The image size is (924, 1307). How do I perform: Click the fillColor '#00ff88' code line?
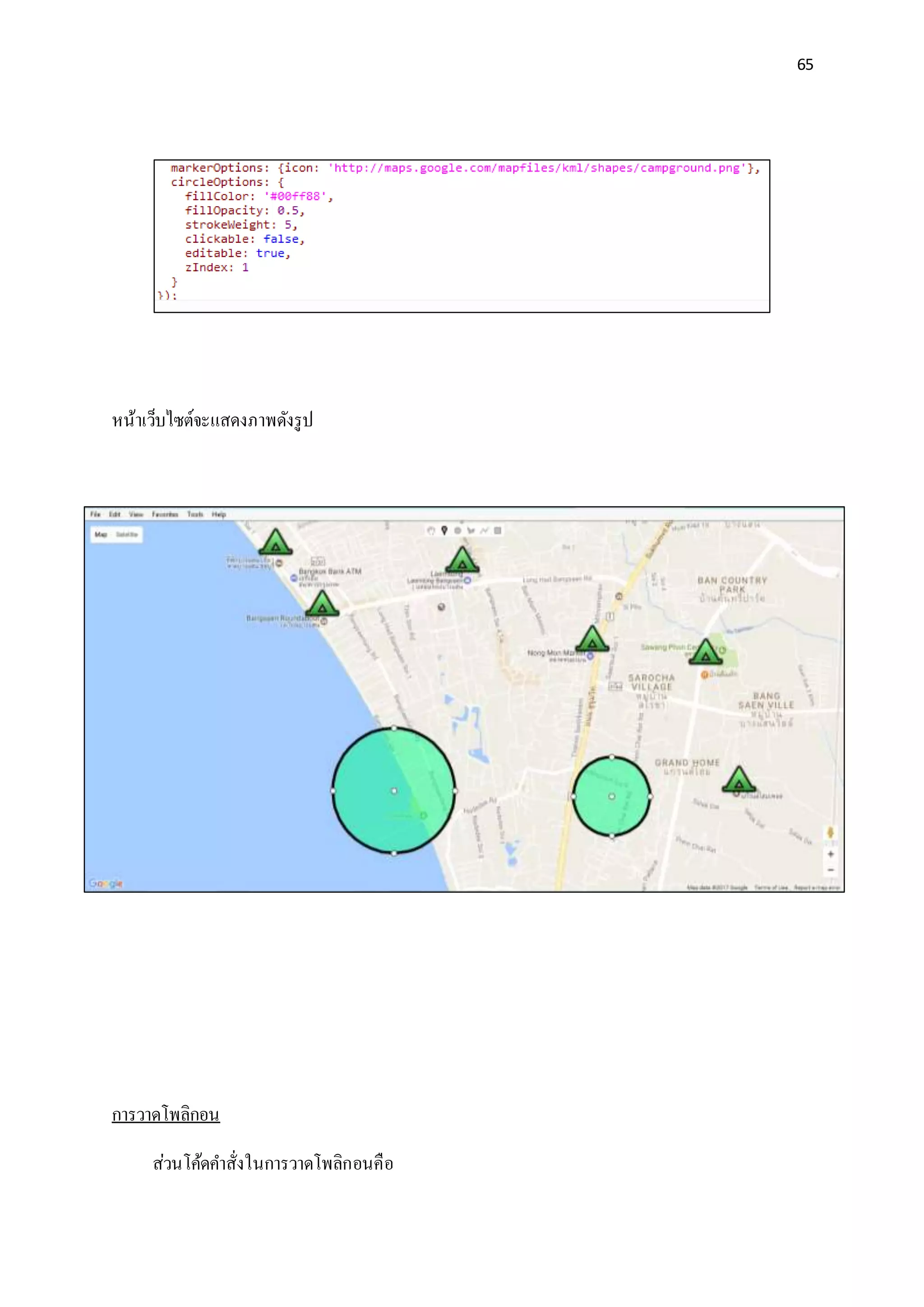pyautogui.click(x=259, y=196)
